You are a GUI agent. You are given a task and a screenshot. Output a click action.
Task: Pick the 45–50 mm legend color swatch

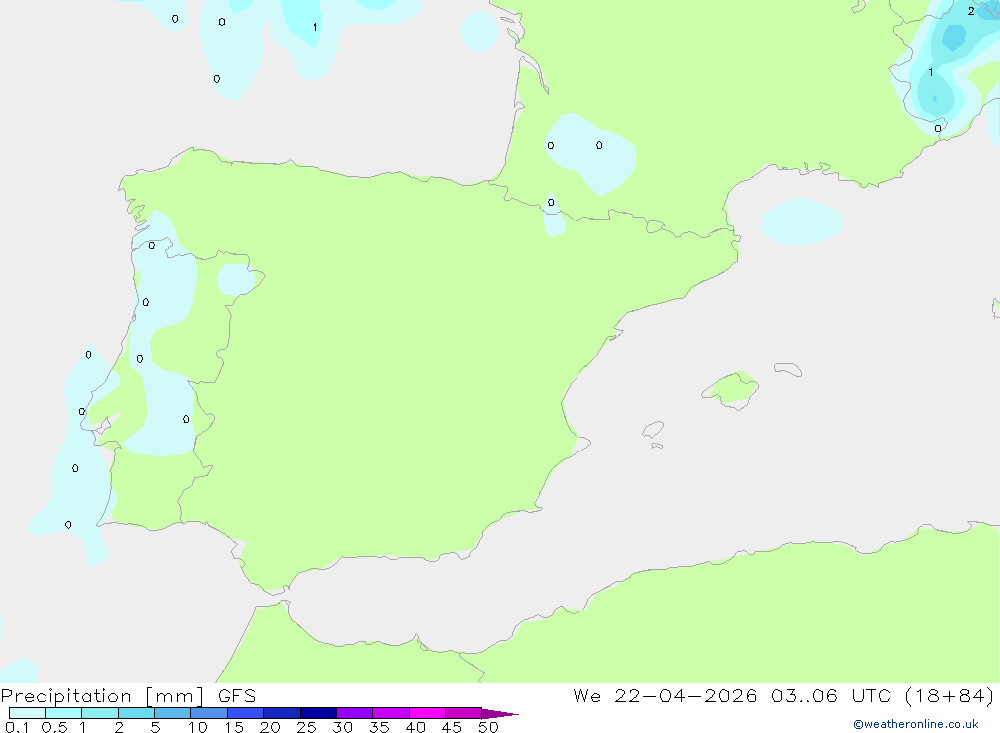pos(464,713)
